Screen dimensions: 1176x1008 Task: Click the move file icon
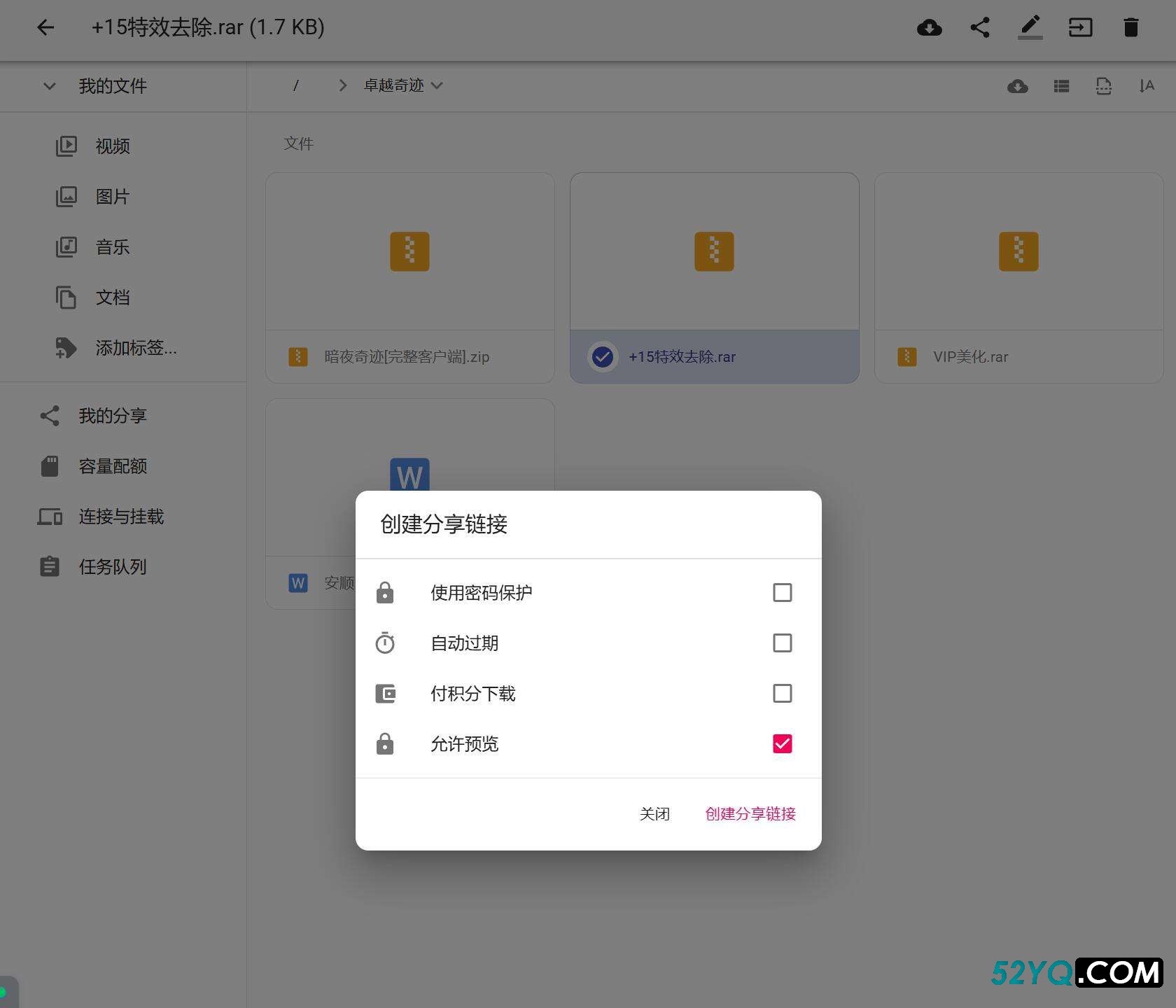pyautogui.click(x=1080, y=27)
